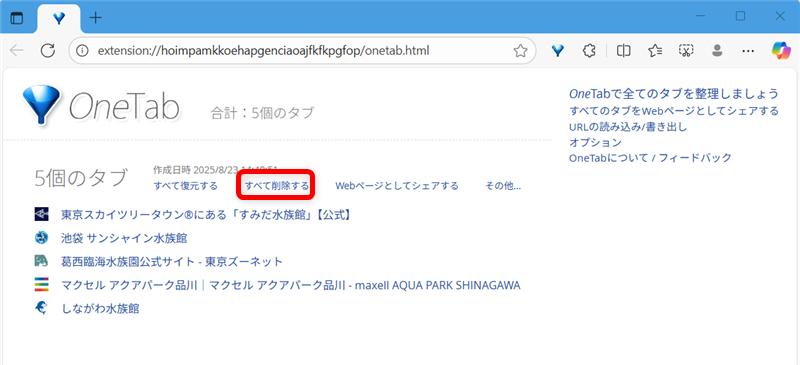Close the browser window
The width and height of the screenshot is (800, 365).
pos(780,17)
